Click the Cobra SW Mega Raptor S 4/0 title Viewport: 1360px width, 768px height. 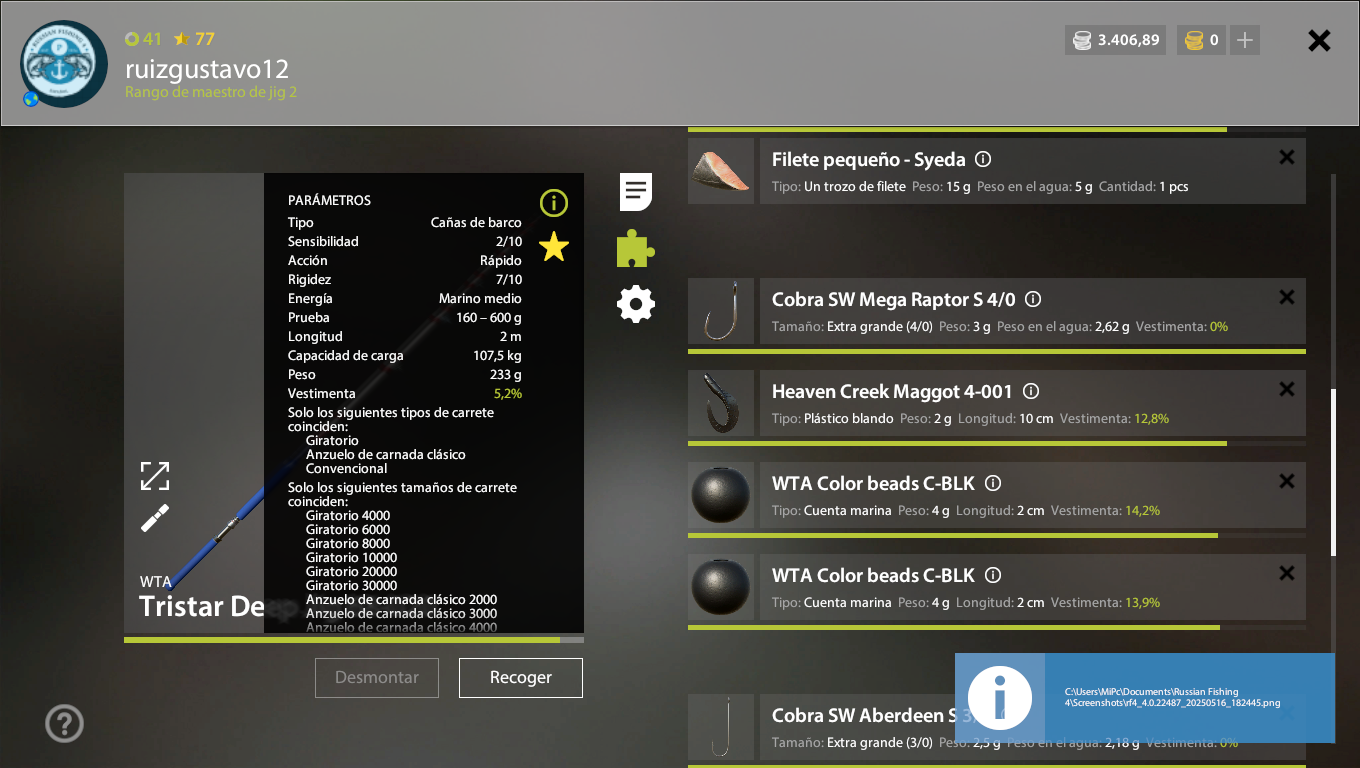tap(894, 299)
